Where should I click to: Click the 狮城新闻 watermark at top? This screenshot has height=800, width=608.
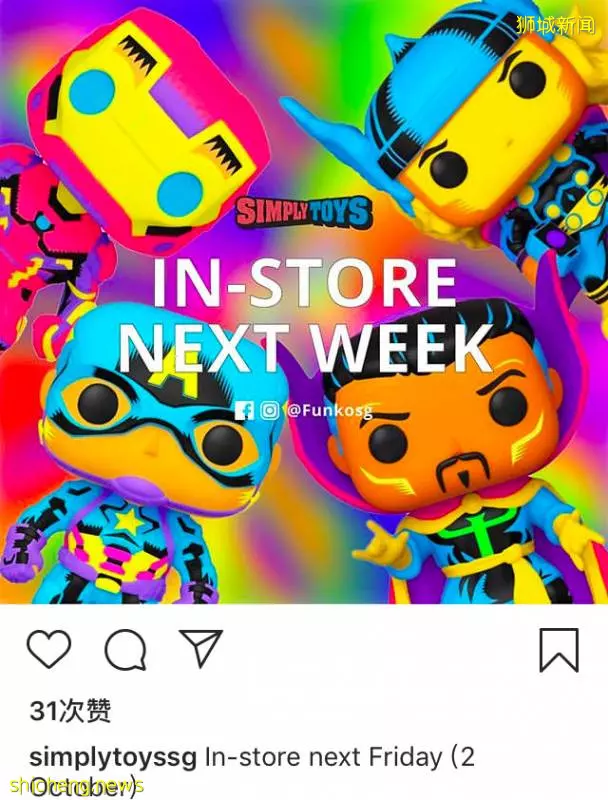click(555, 25)
